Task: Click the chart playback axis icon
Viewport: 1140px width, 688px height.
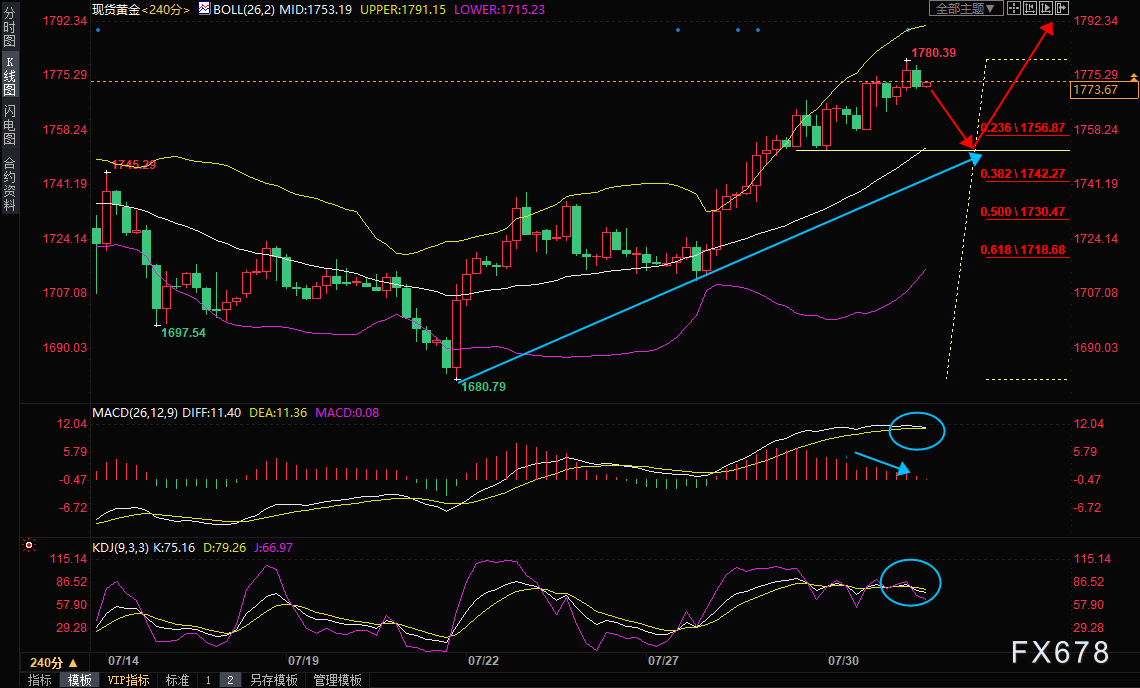Action: [1045, 8]
